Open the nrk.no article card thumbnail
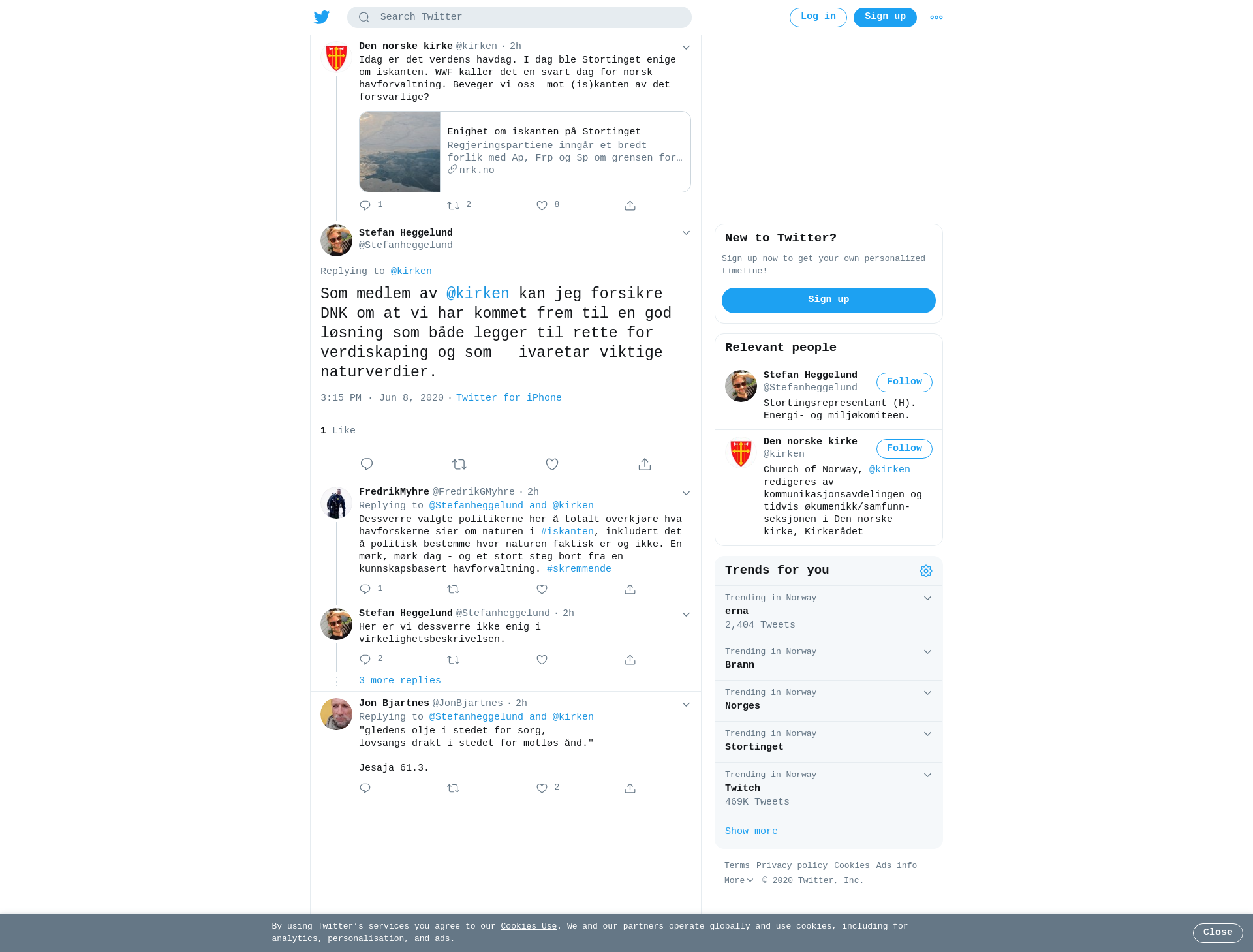This screenshot has width=1253, height=952. (x=399, y=151)
